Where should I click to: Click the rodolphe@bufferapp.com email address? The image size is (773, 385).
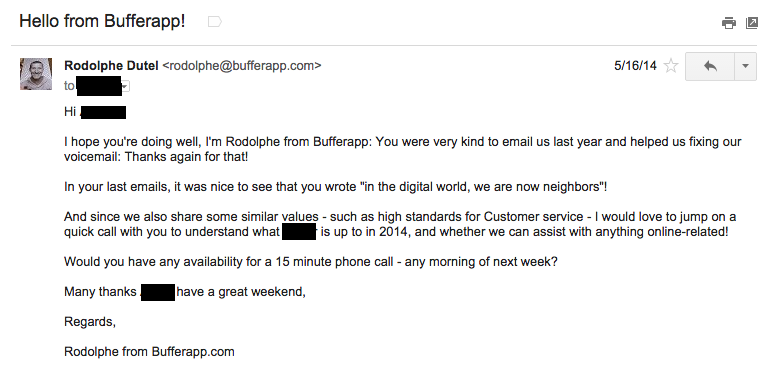click(242, 66)
